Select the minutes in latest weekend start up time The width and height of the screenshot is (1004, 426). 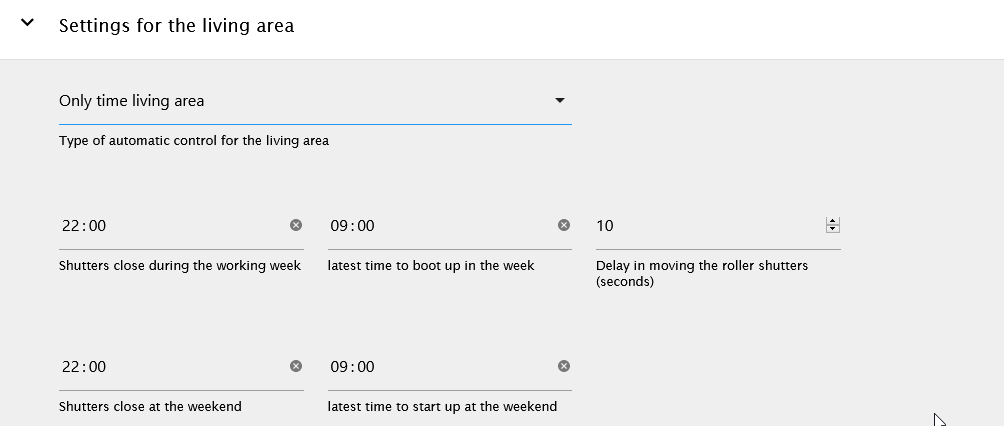coord(365,367)
